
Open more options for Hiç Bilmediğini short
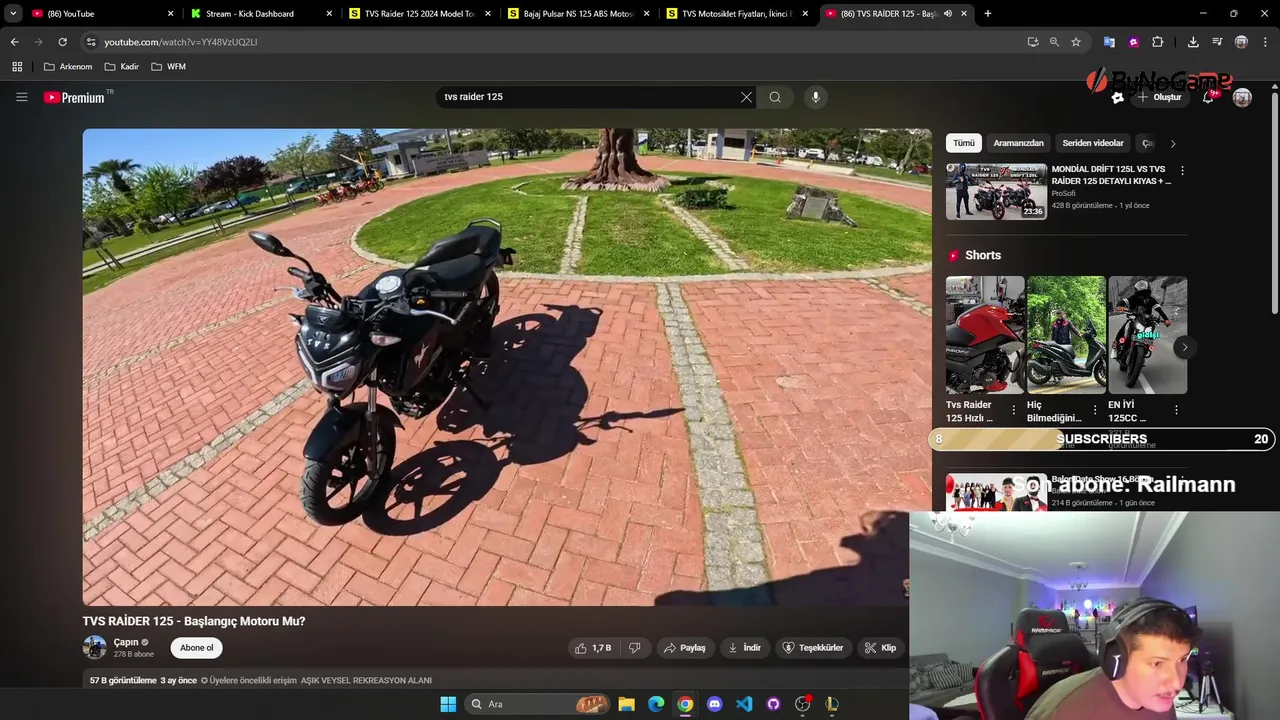[1095, 410]
